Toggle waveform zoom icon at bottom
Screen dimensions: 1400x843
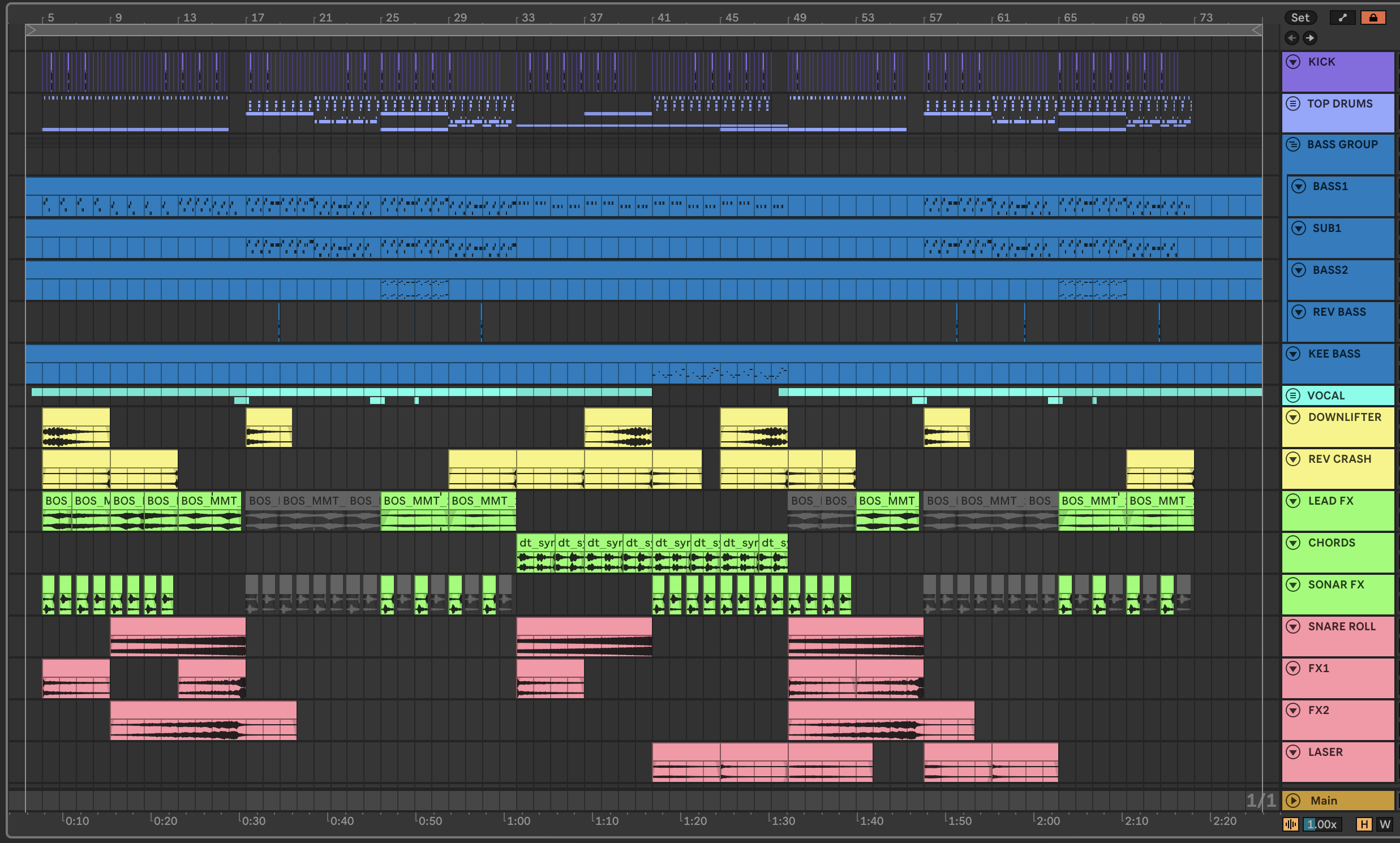coord(1290,824)
